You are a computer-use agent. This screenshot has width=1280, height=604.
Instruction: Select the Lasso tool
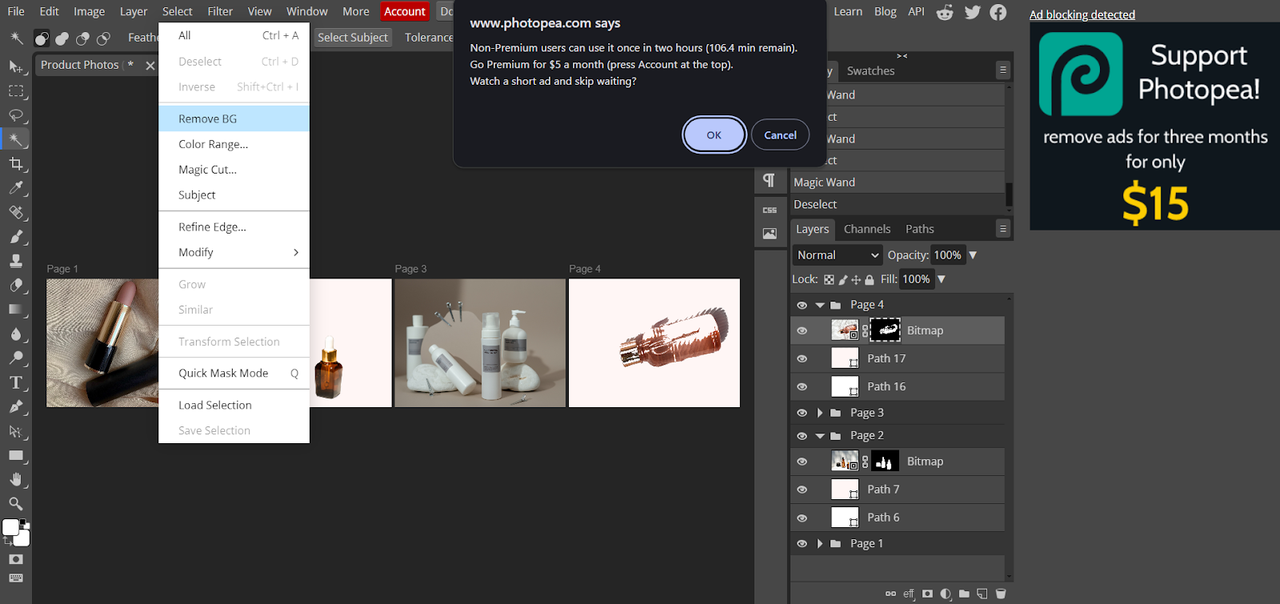coord(16,115)
